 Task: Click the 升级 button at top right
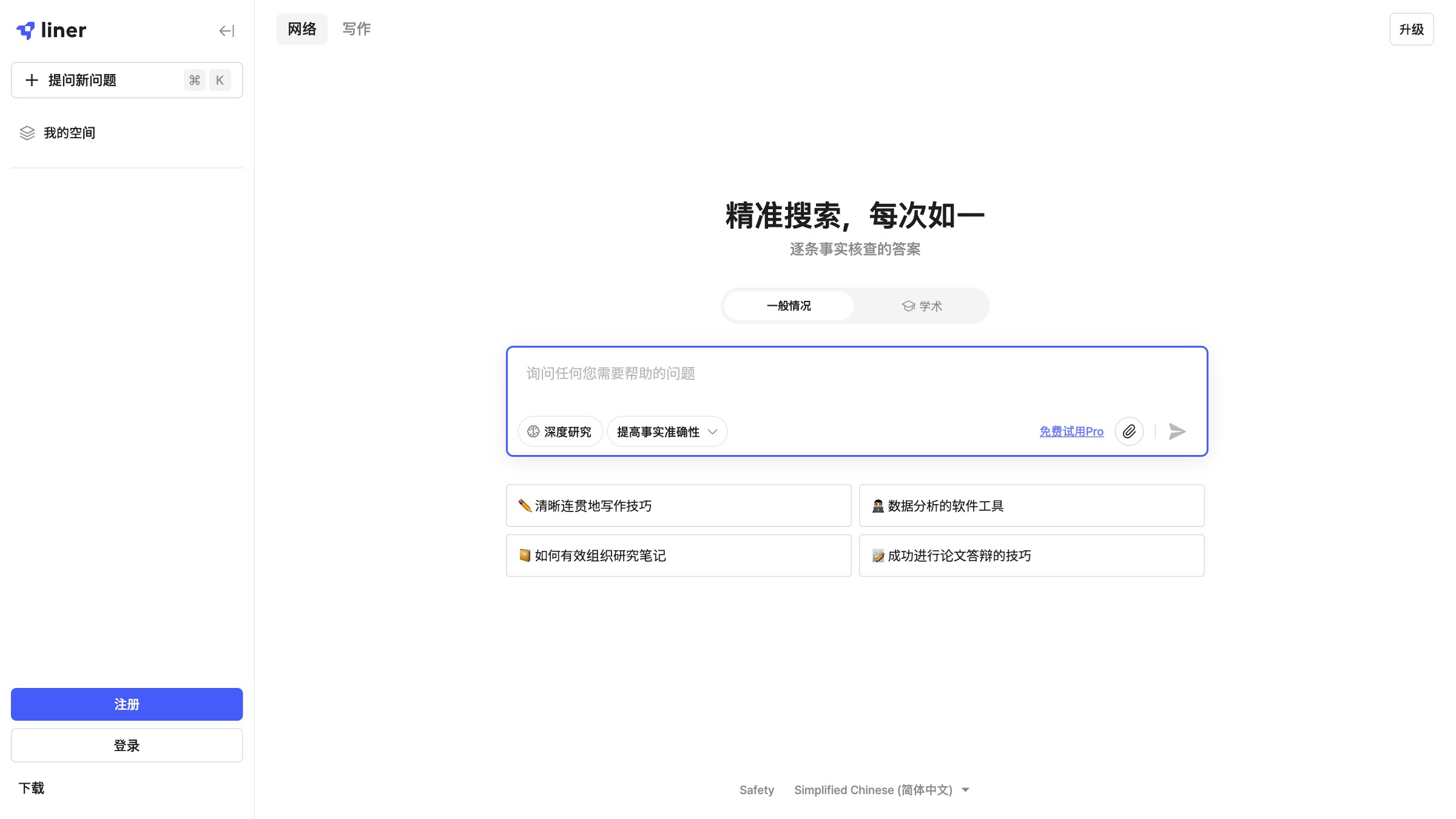pos(1412,29)
